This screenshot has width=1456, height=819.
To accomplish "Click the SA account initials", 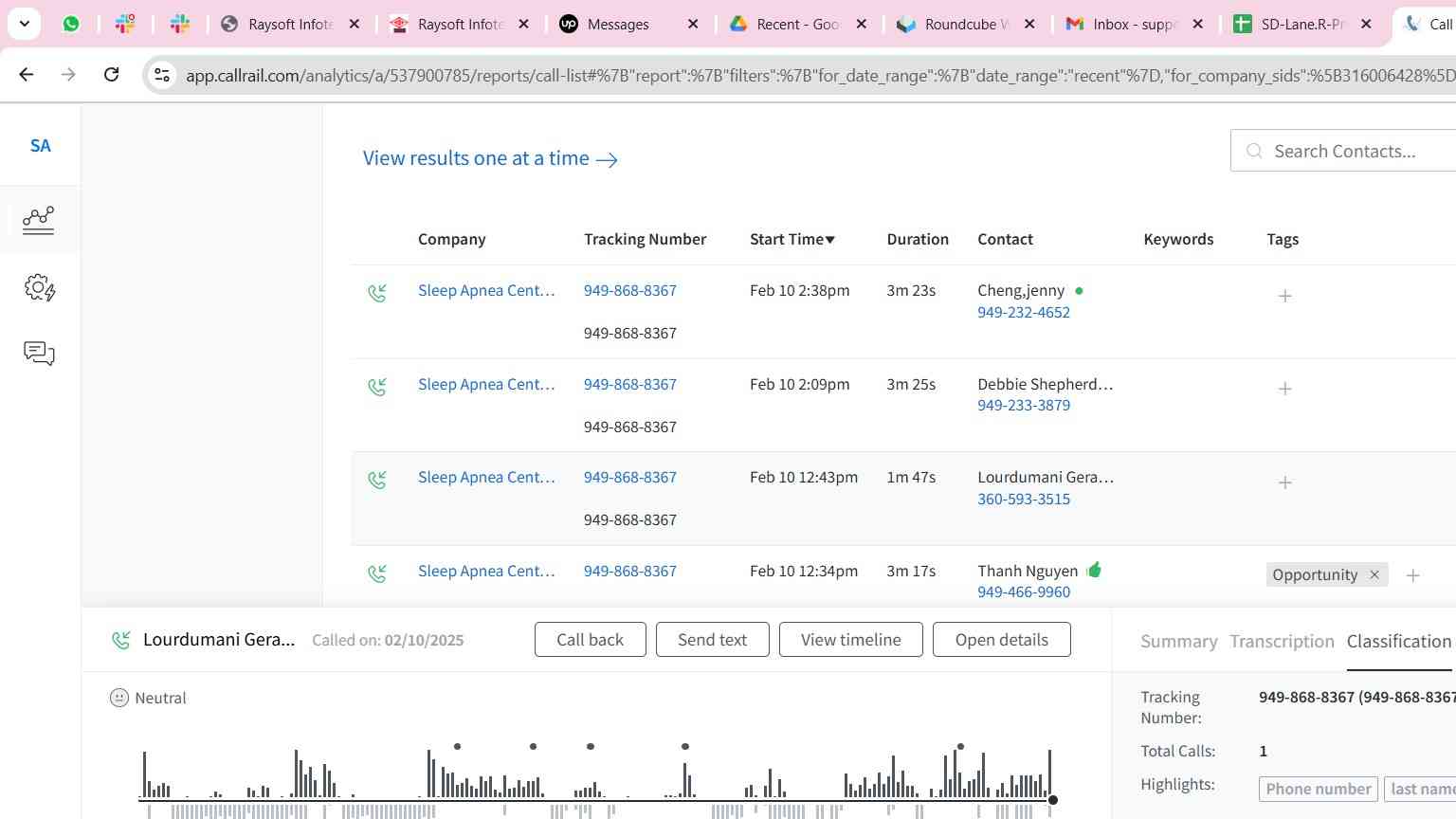I will pyautogui.click(x=41, y=145).
